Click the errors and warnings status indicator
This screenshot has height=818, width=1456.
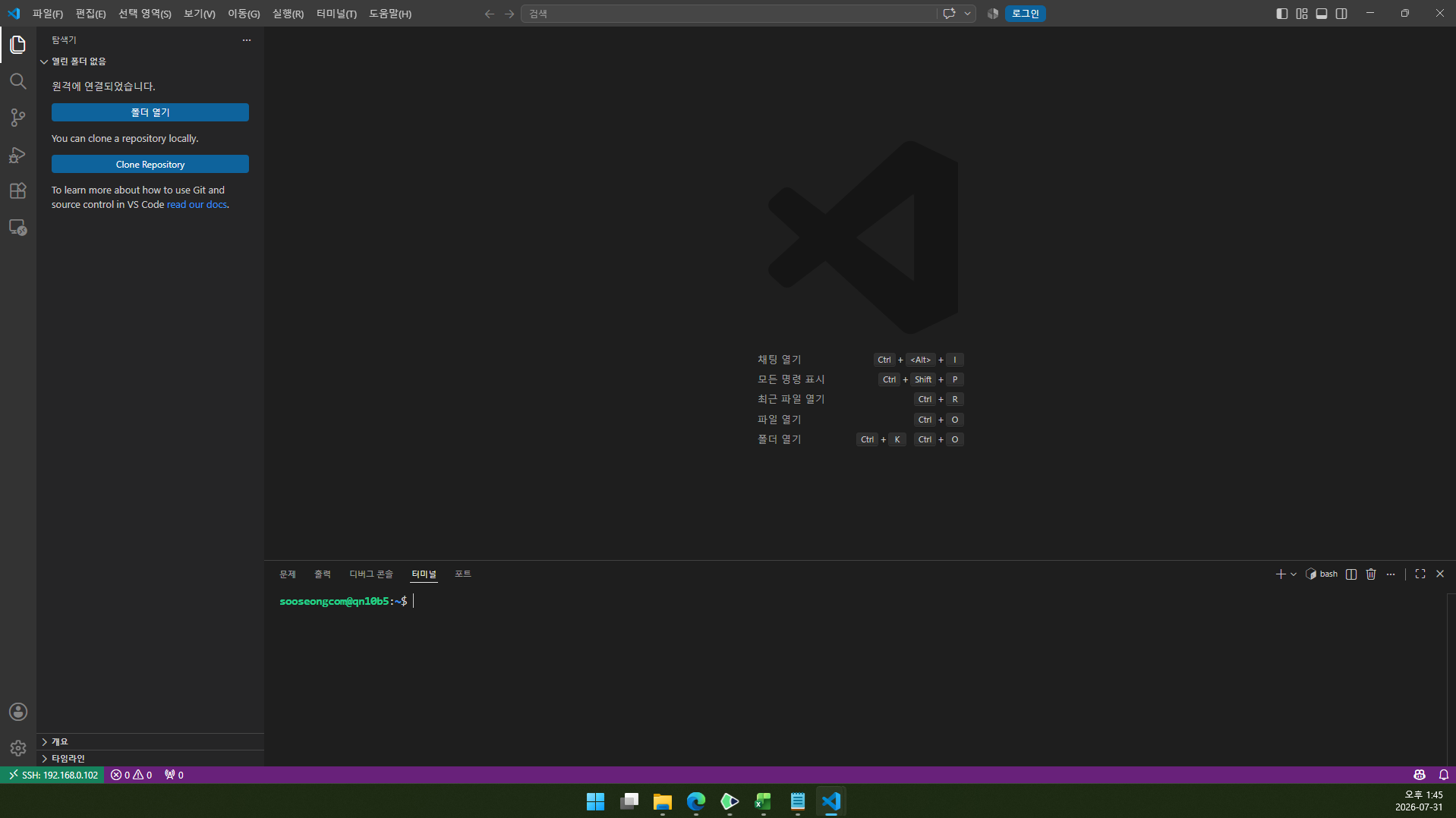pos(131,775)
